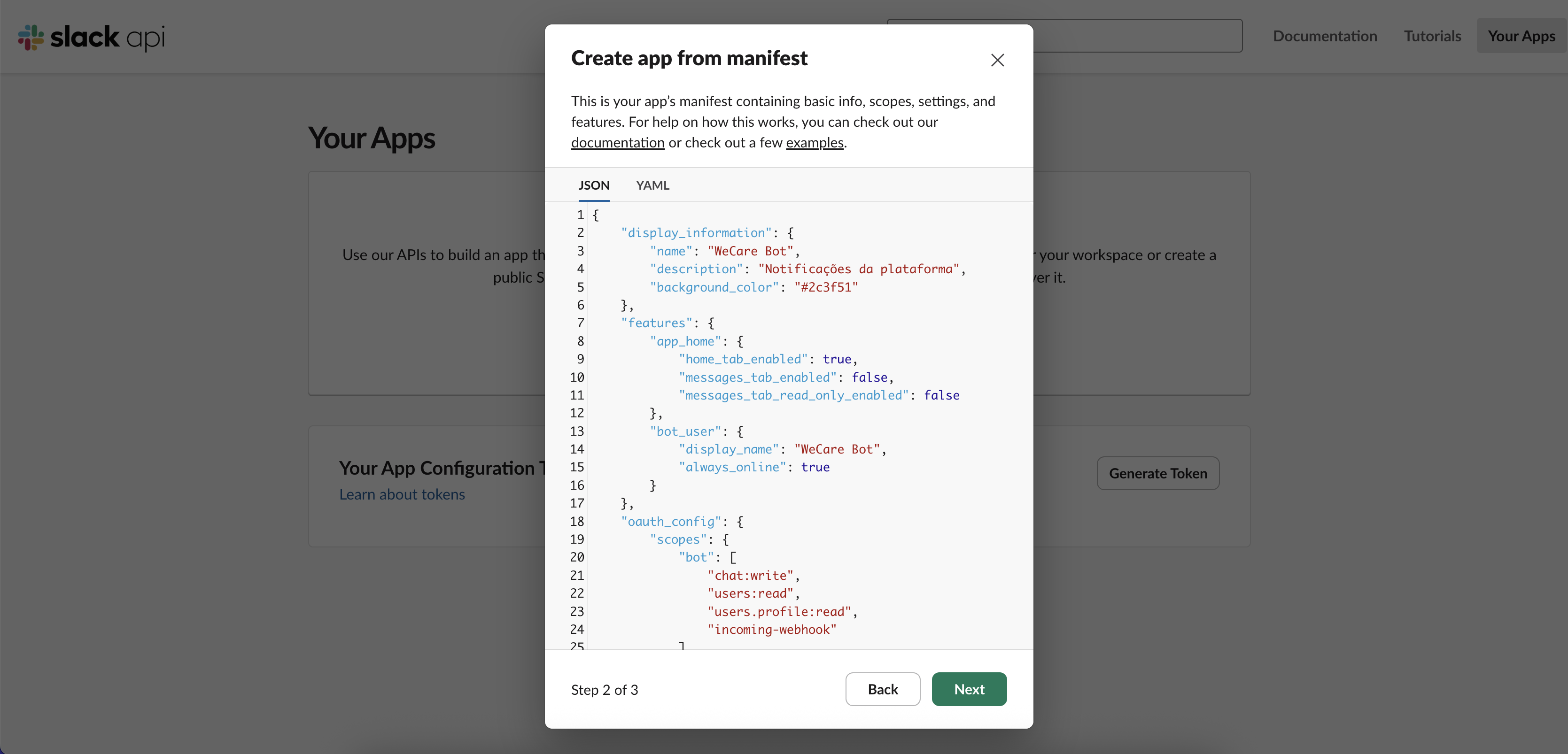
Task: Click the search field in header
Action: coord(1137,35)
